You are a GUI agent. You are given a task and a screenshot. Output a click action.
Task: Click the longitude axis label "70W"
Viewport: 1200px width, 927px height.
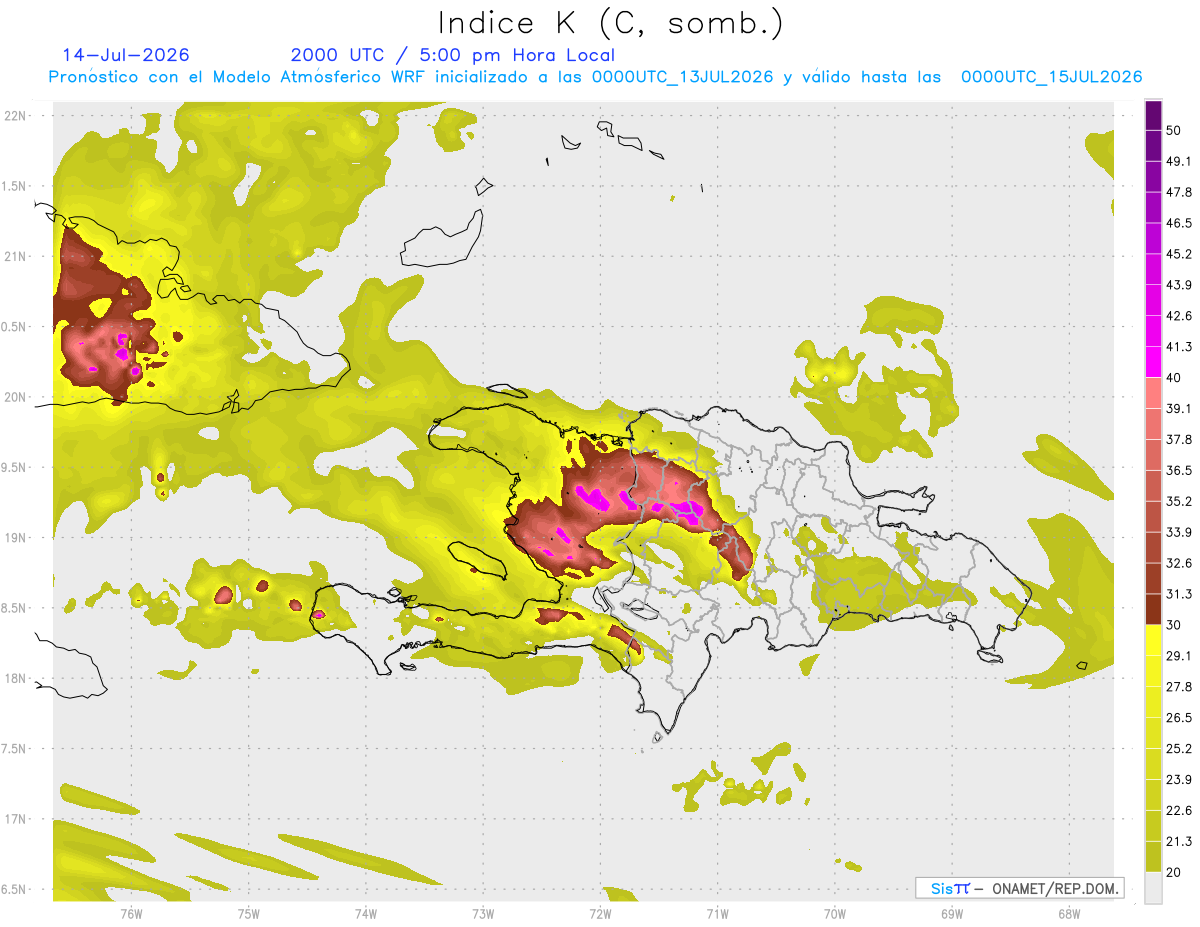pyautogui.click(x=835, y=914)
